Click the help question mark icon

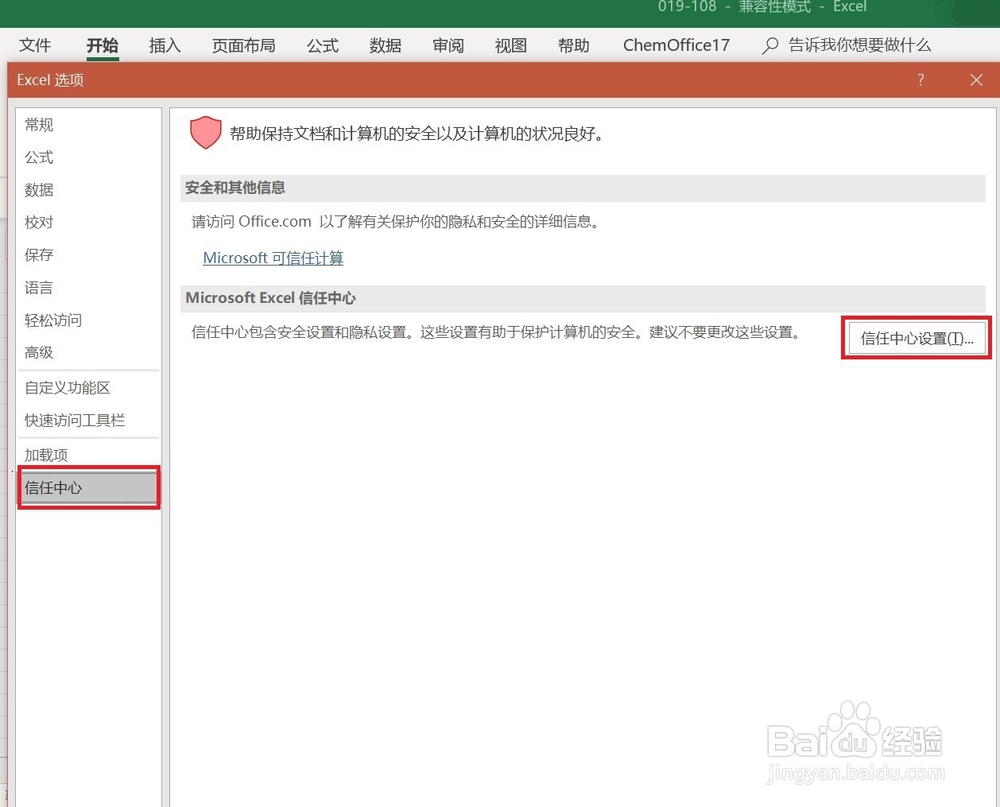coord(920,80)
